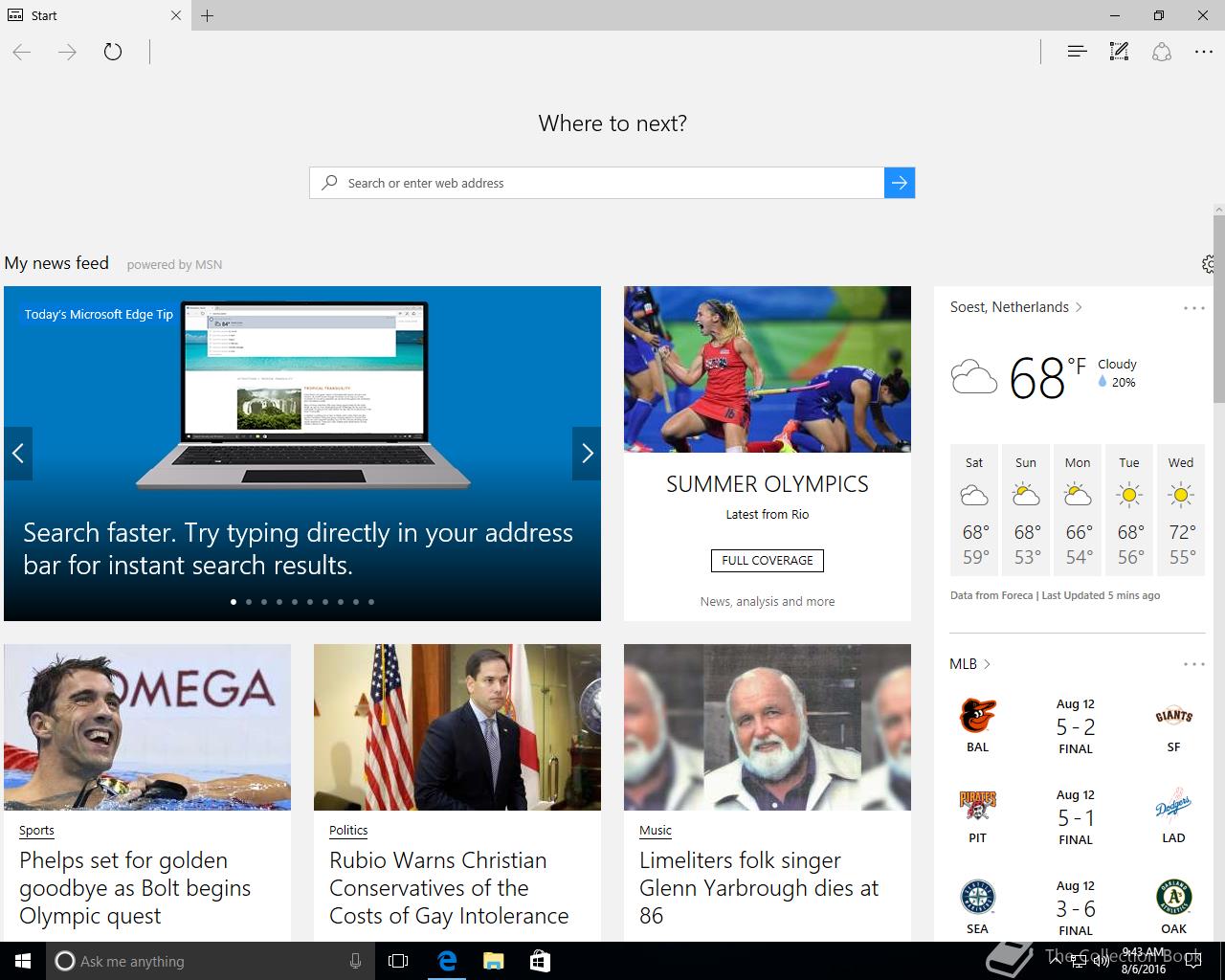This screenshot has height=980, width=1225.
Task: Click the Cortana microphone icon
Action: [x=355, y=961]
